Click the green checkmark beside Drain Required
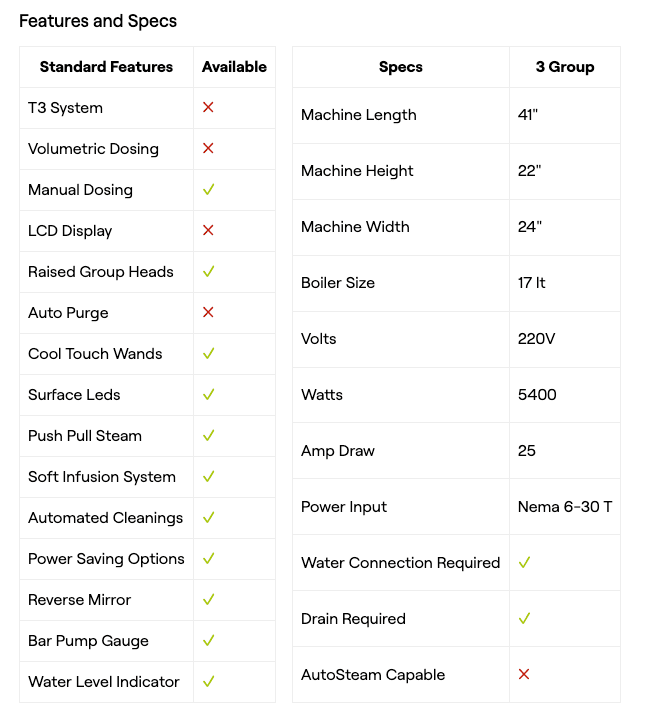 (x=524, y=618)
